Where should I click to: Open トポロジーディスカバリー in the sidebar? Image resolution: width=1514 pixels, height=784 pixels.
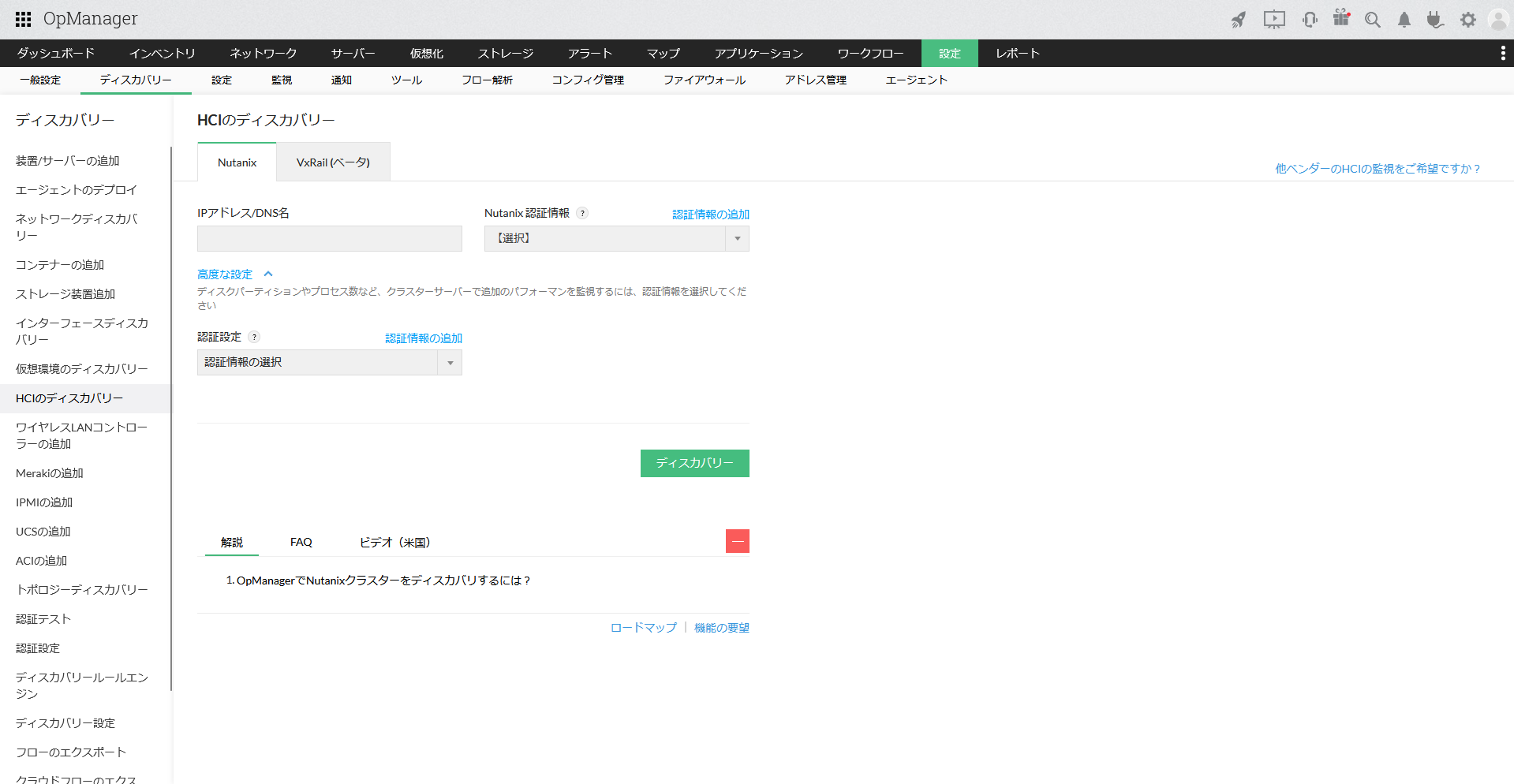(82, 590)
